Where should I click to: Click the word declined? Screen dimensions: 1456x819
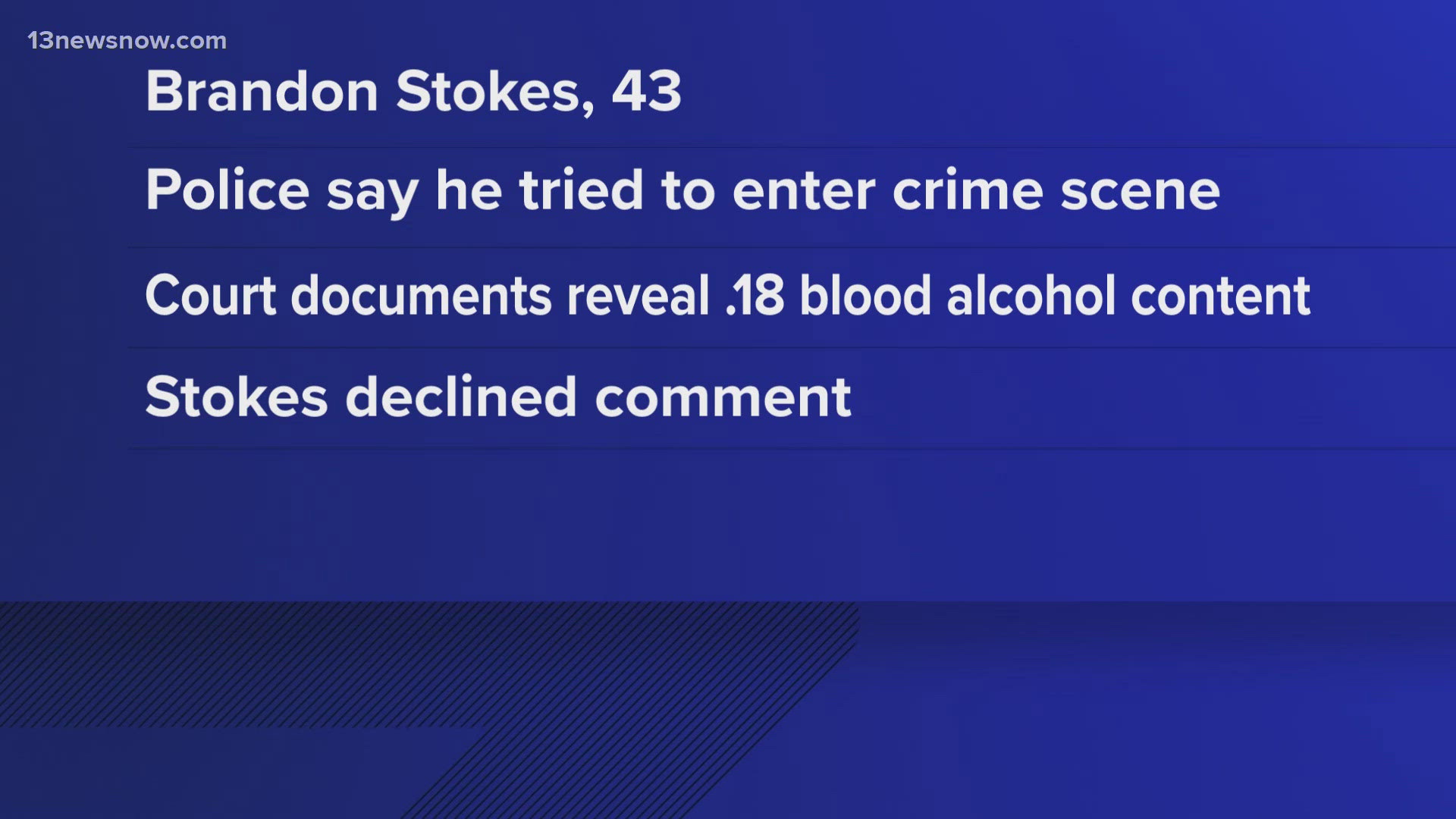[x=461, y=397]
